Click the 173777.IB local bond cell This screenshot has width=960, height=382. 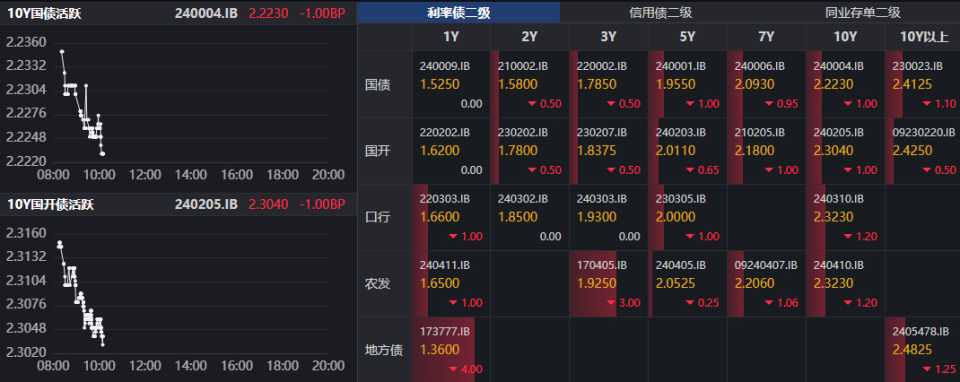tap(451, 350)
